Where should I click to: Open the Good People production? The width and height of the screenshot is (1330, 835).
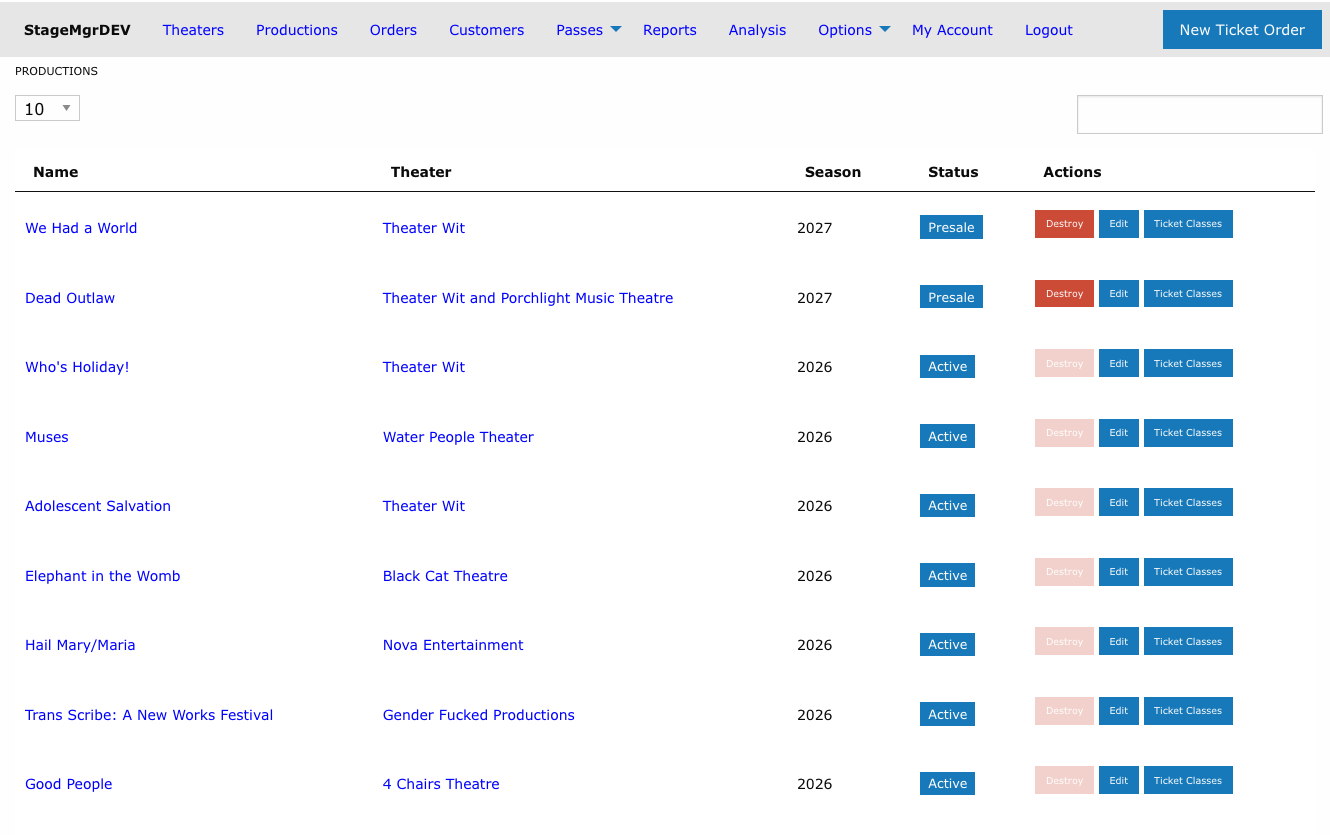point(69,784)
